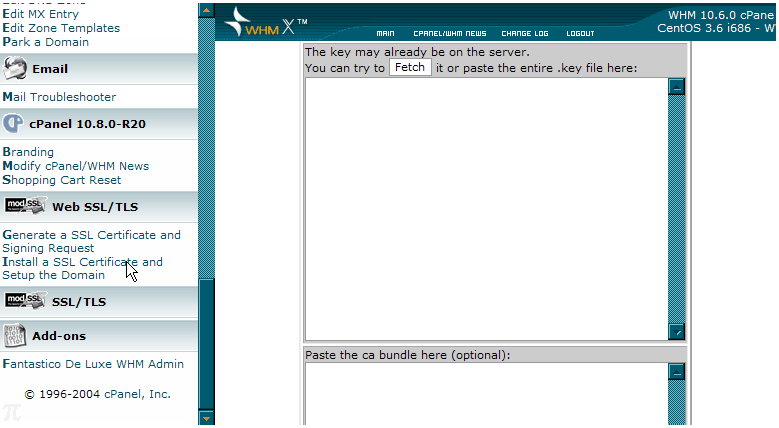Click the cPanel 10.8.0-R20 header text
779x428 pixels.
pos(87,124)
